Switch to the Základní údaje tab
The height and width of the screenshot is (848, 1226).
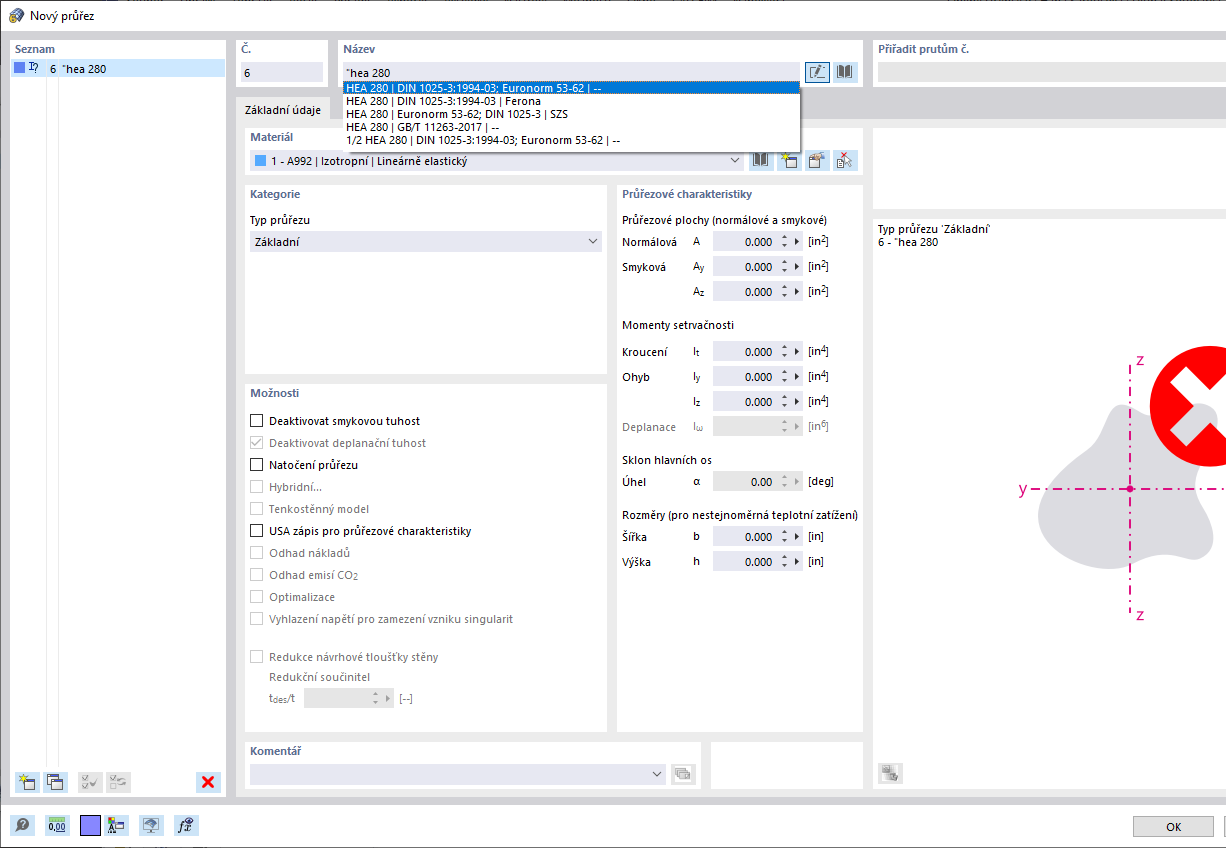point(283,110)
